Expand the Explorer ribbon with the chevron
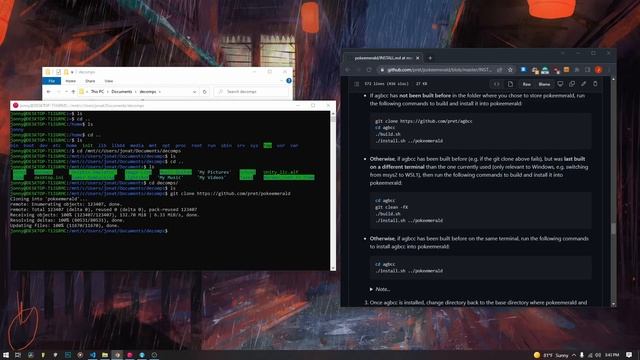This screenshot has width=640, height=360. [x=282, y=81]
